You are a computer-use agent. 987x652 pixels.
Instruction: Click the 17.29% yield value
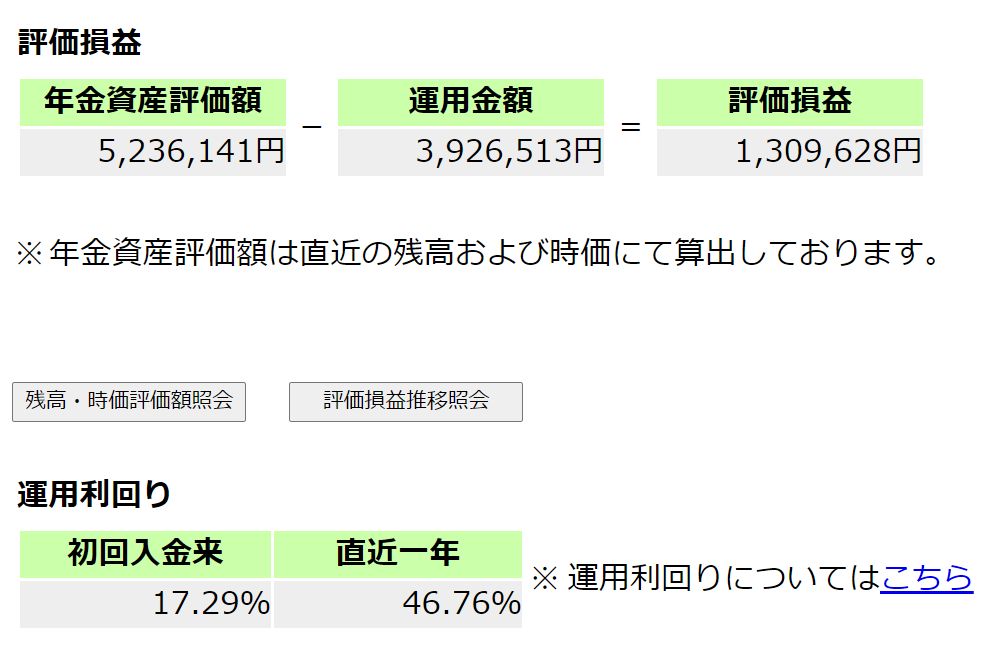(x=145, y=603)
